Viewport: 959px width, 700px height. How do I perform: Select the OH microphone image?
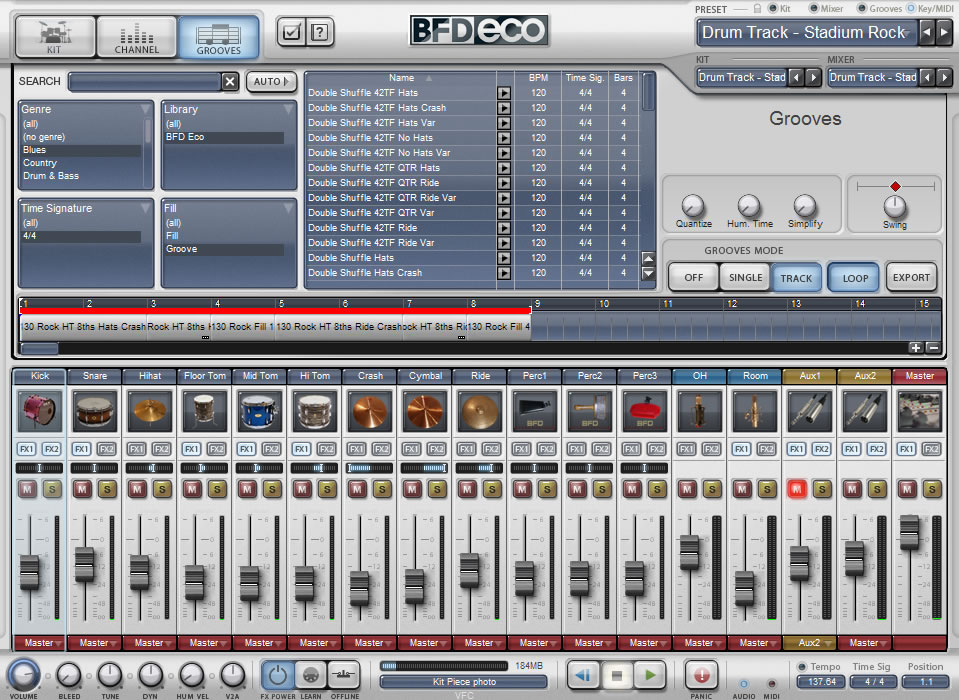(700, 411)
